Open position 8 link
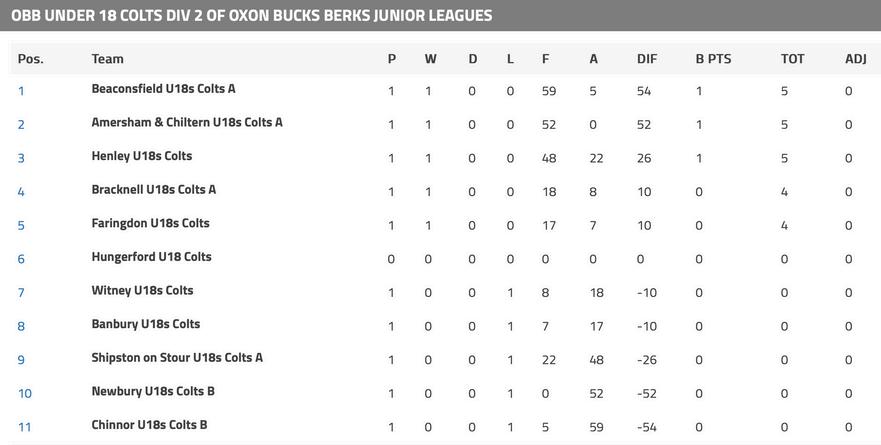 pyautogui.click(x=21, y=326)
